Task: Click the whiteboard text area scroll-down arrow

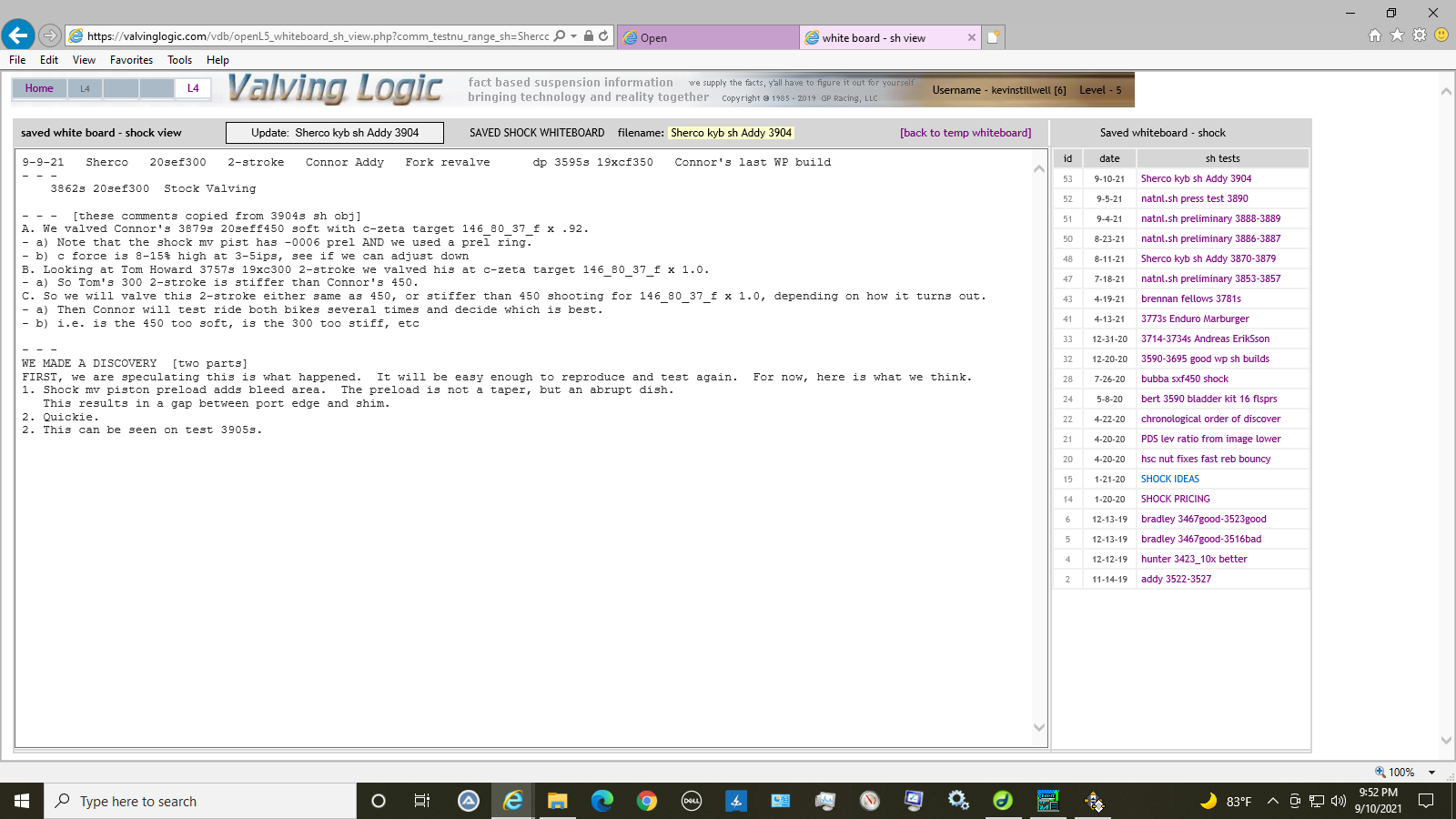Action: pyautogui.click(x=1038, y=727)
